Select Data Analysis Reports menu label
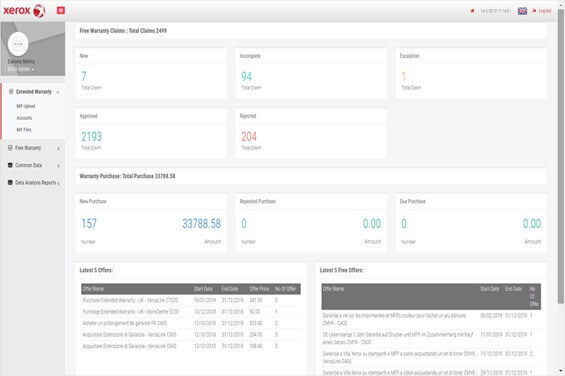This screenshot has width=565, height=376. [x=36, y=182]
